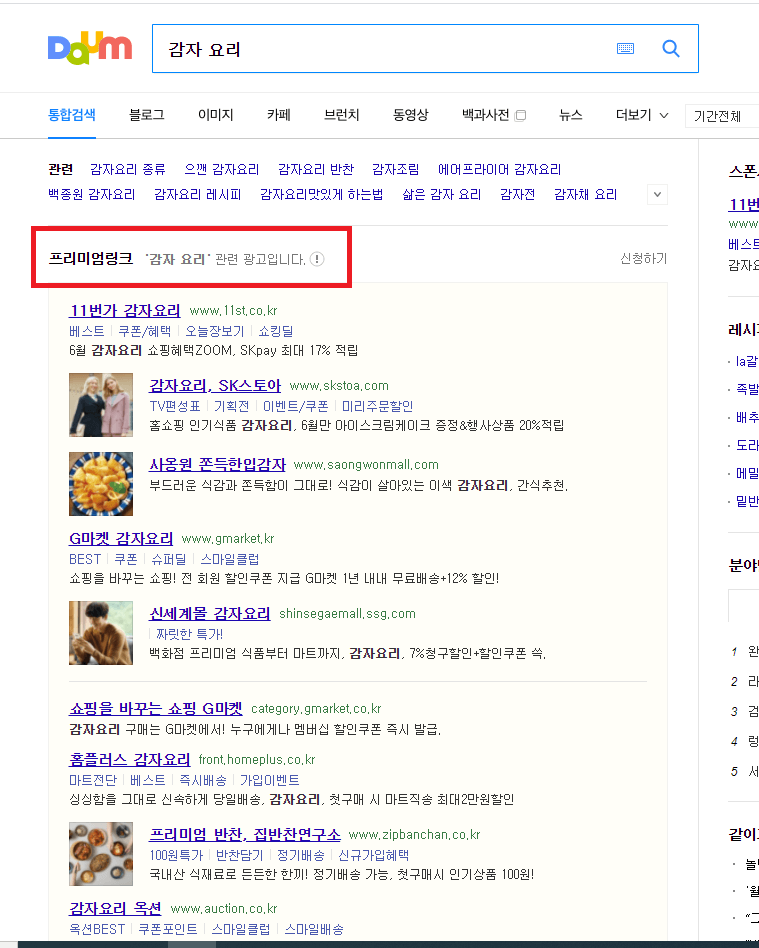
Task: Open 쇼핑을 바꾸는 쇼핑 G마켓 link
Action: pyautogui.click(x=156, y=709)
